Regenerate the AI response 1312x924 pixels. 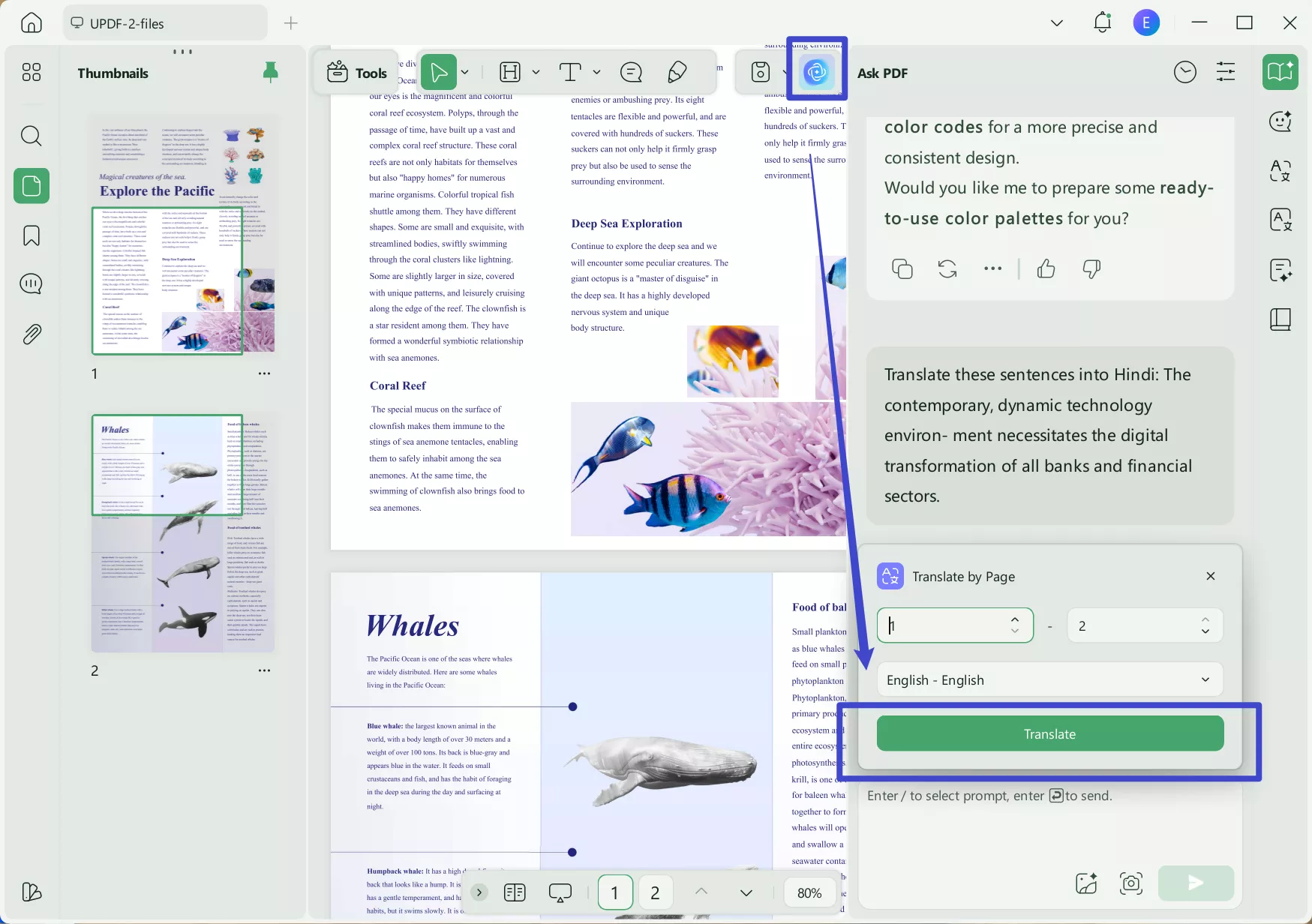pyautogui.click(x=947, y=268)
